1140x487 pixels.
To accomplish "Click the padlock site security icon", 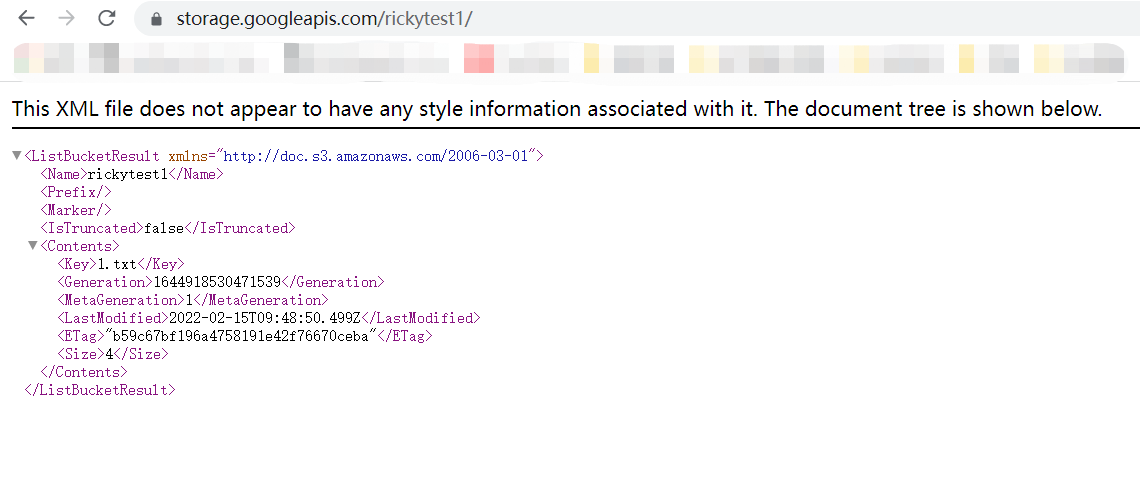I will tap(156, 20).
